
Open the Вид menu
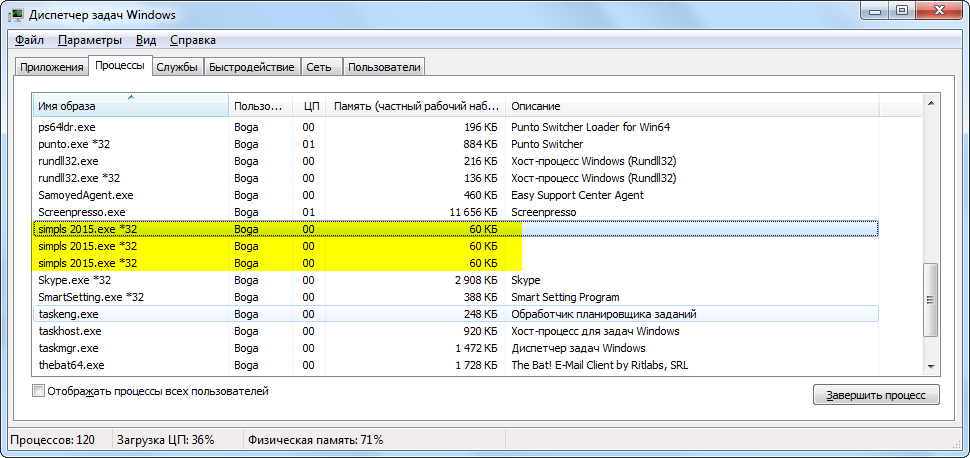(x=146, y=40)
